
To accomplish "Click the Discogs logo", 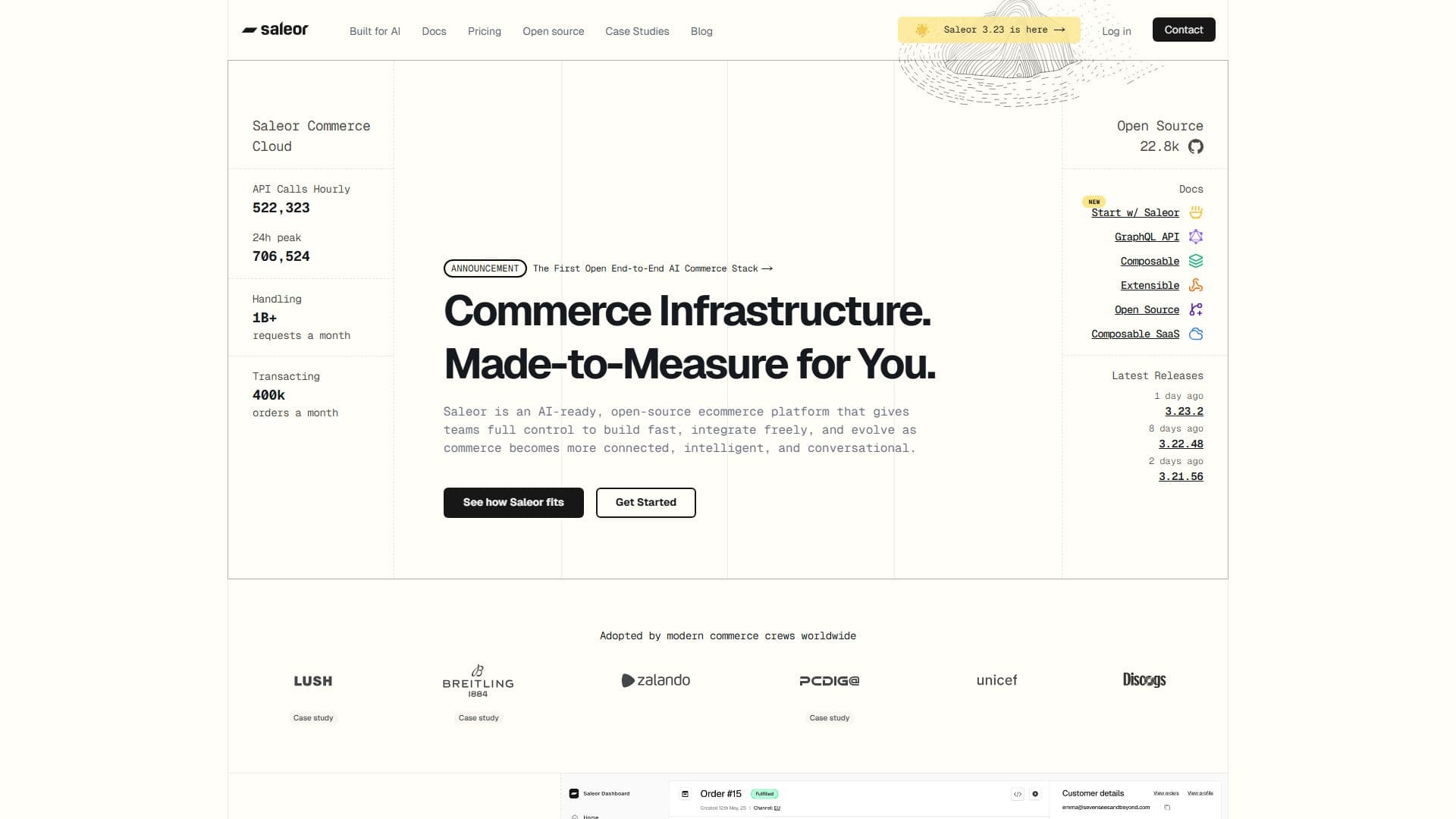I will [1144, 680].
